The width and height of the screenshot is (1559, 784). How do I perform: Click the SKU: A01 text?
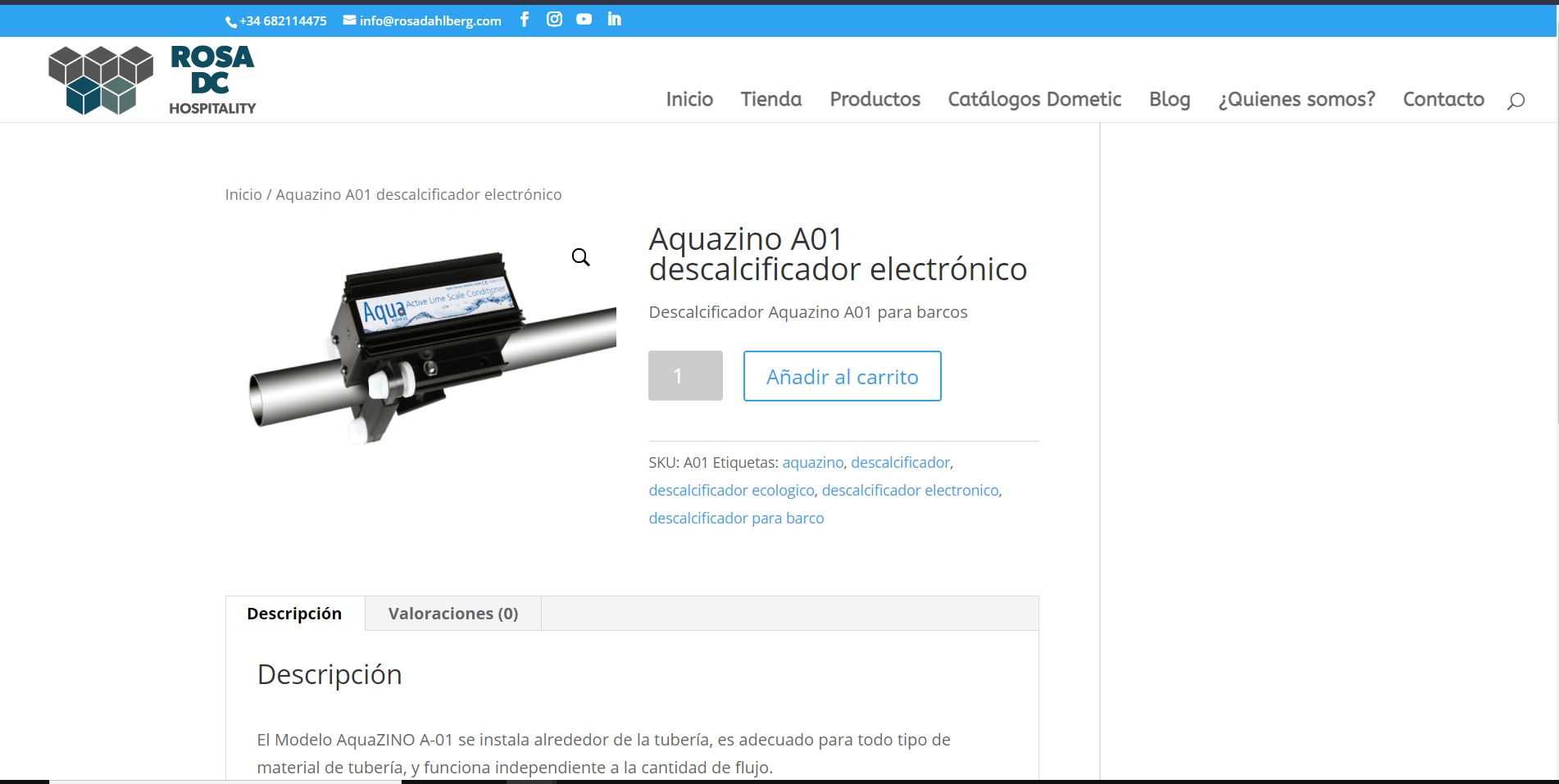point(678,463)
